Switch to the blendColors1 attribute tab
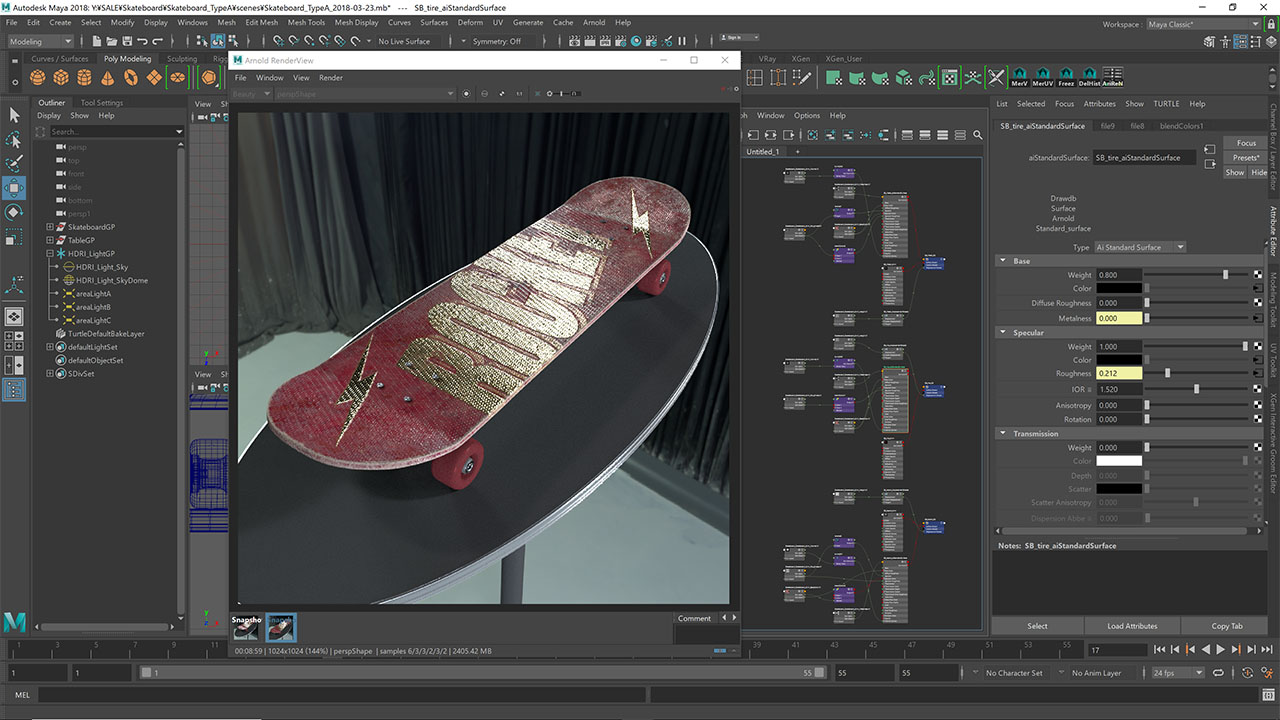 [x=1181, y=126]
